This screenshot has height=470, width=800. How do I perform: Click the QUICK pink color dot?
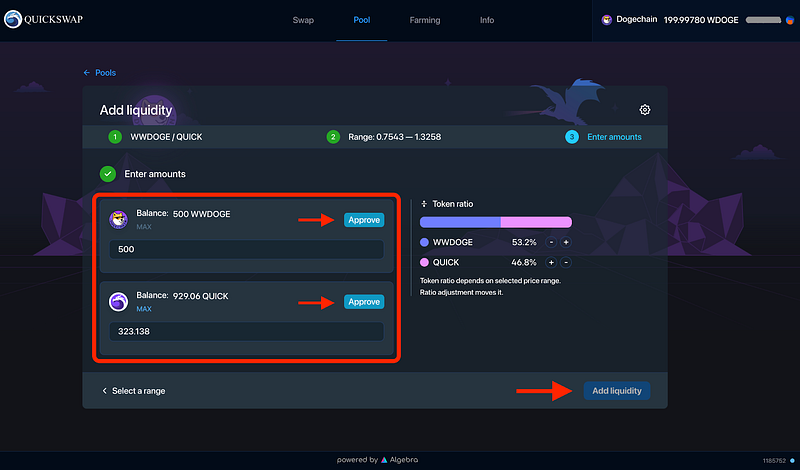pyautogui.click(x=424, y=262)
